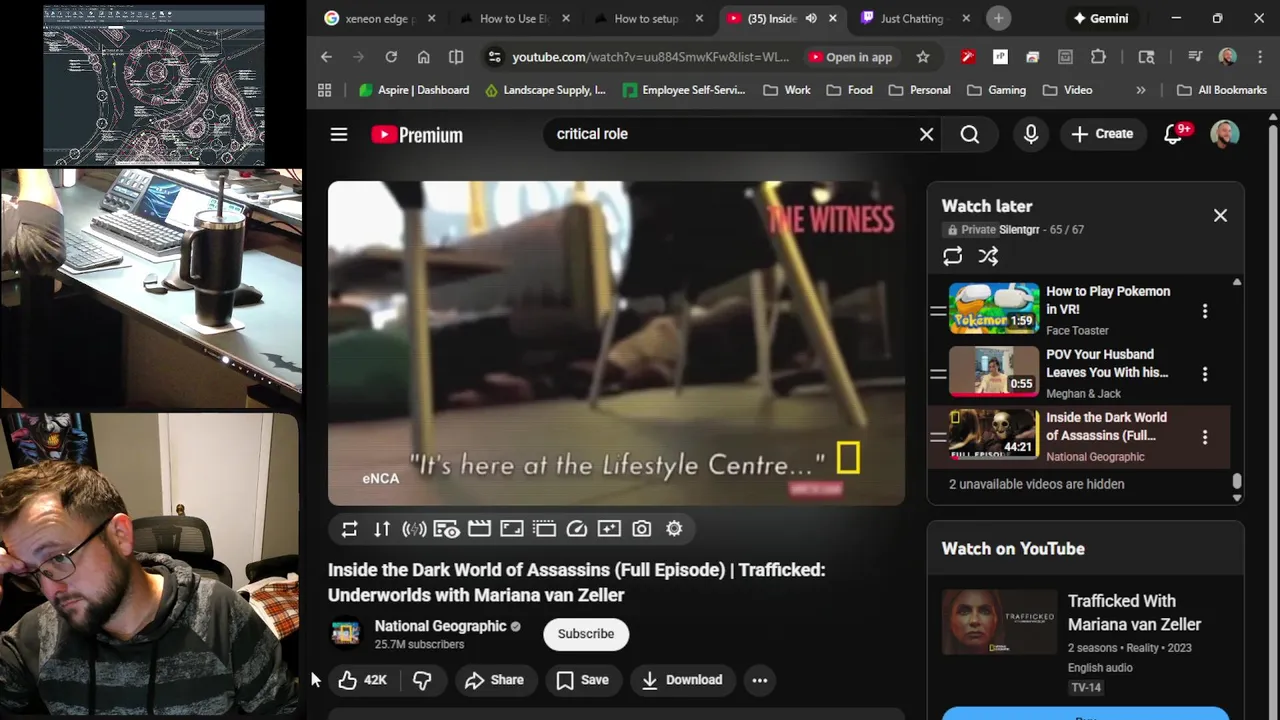Open Aspire | Dashboard bookmark

click(414, 90)
